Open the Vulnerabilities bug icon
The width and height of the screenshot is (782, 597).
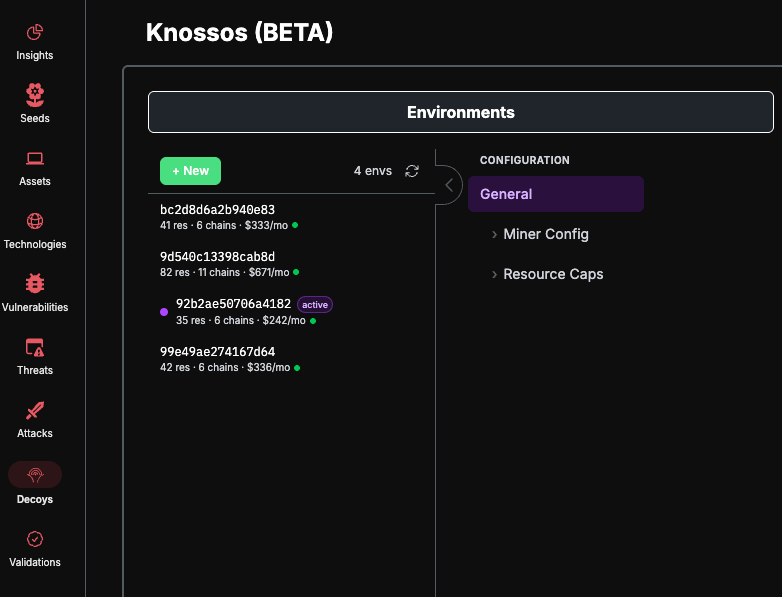tap(34, 283)
